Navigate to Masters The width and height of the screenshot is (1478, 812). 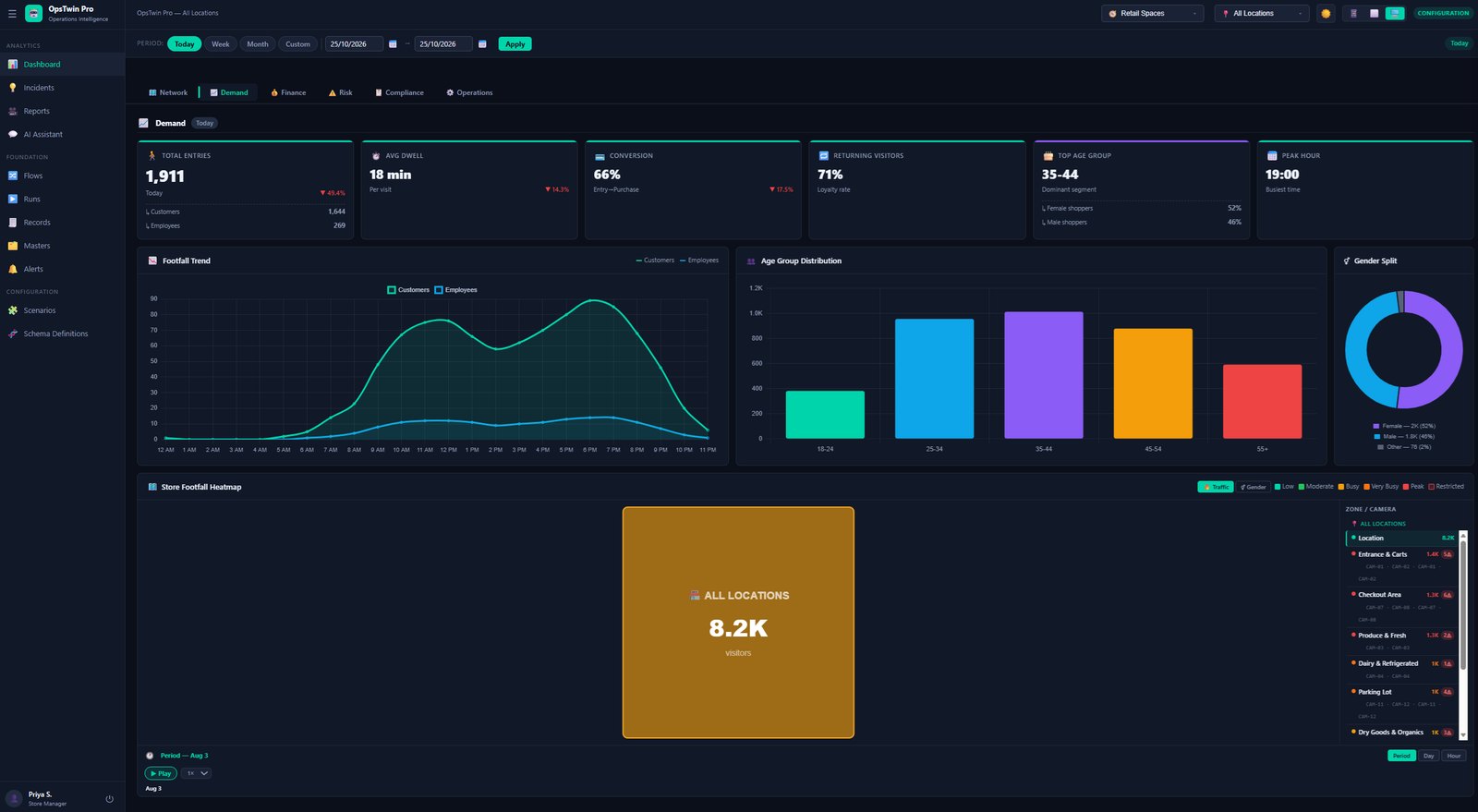(62, 246)
